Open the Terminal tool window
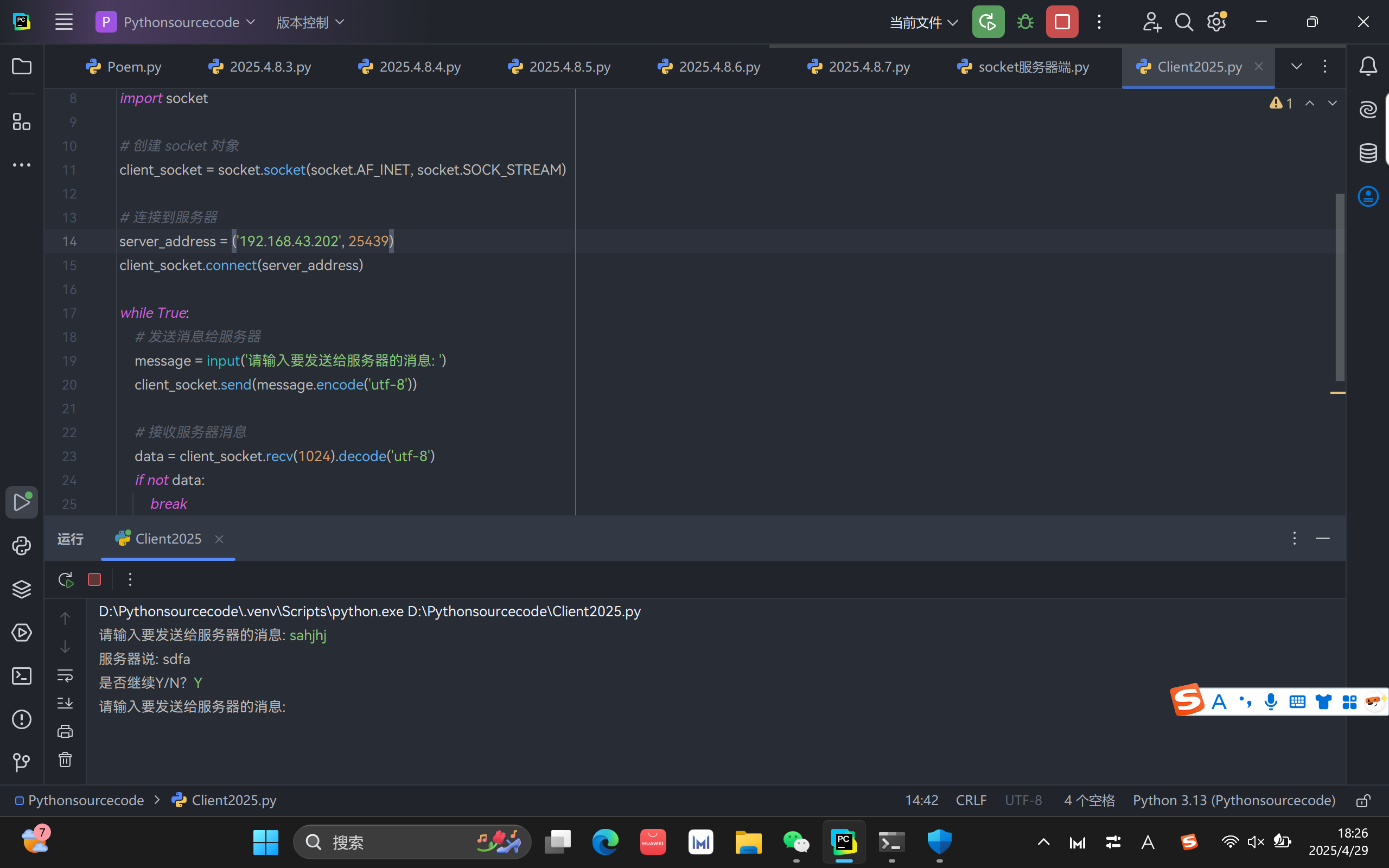 tap(21, 676)
